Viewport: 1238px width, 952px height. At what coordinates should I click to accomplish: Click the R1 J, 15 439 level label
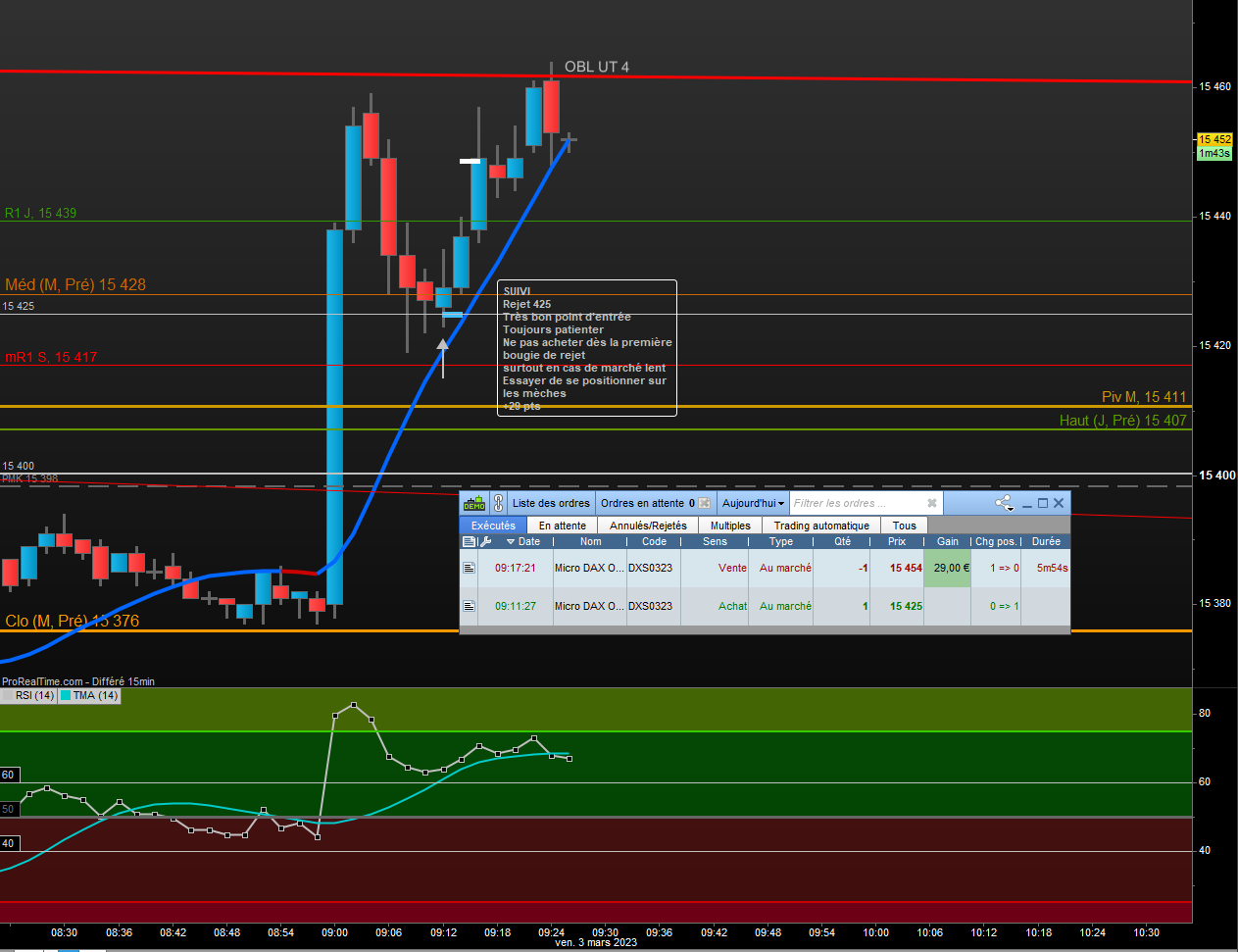point(40,213)
